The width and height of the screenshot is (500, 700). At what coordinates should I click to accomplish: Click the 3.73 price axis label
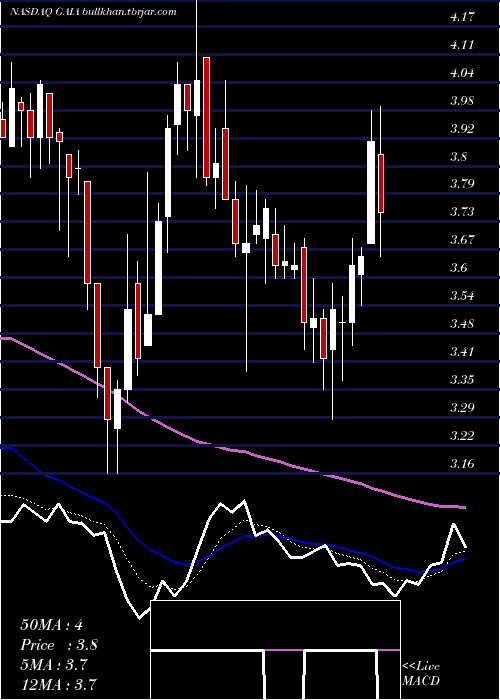(462, 211)
